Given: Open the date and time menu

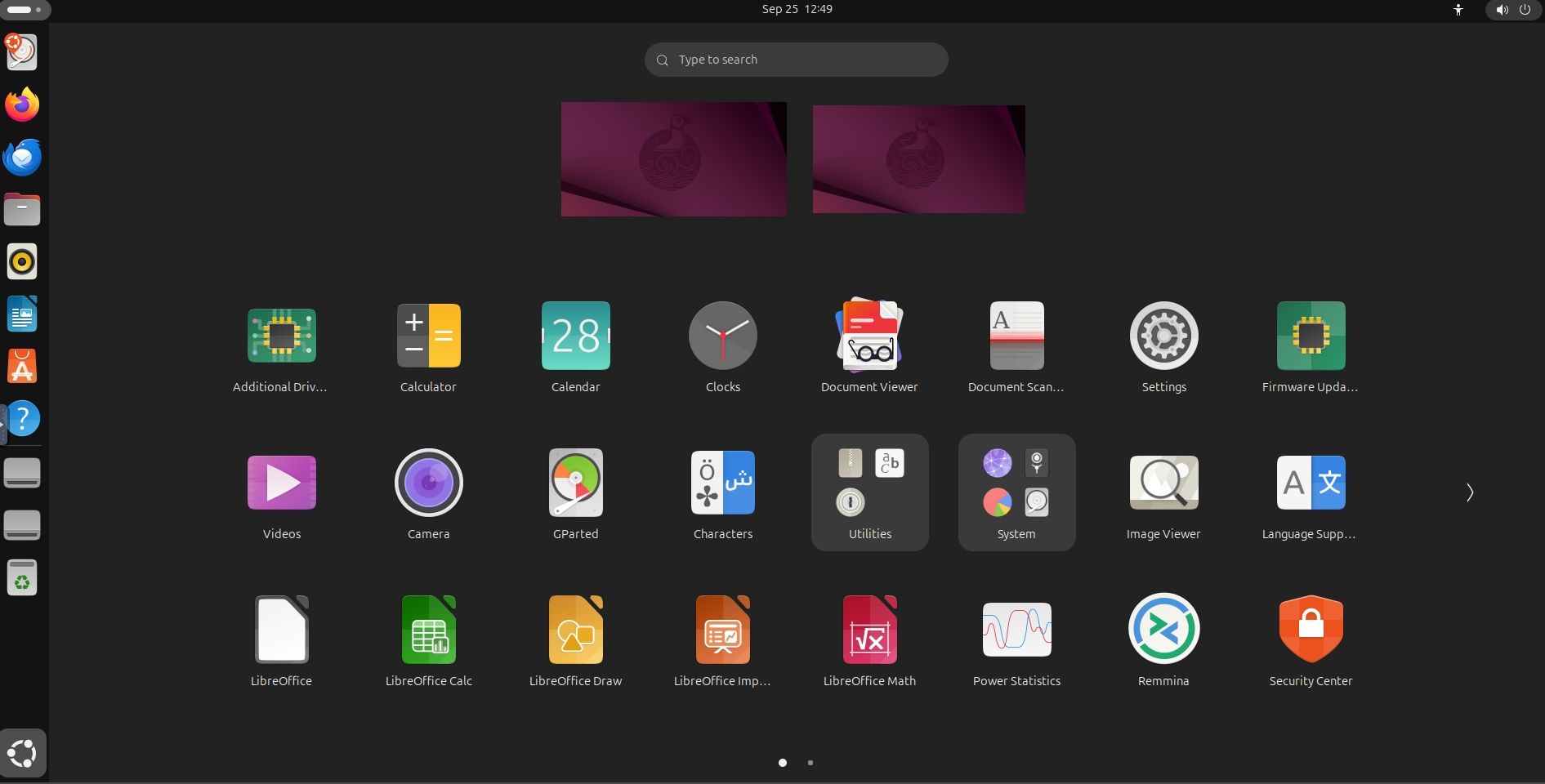Looking at the screenshot, I should [x=796, y=9].
